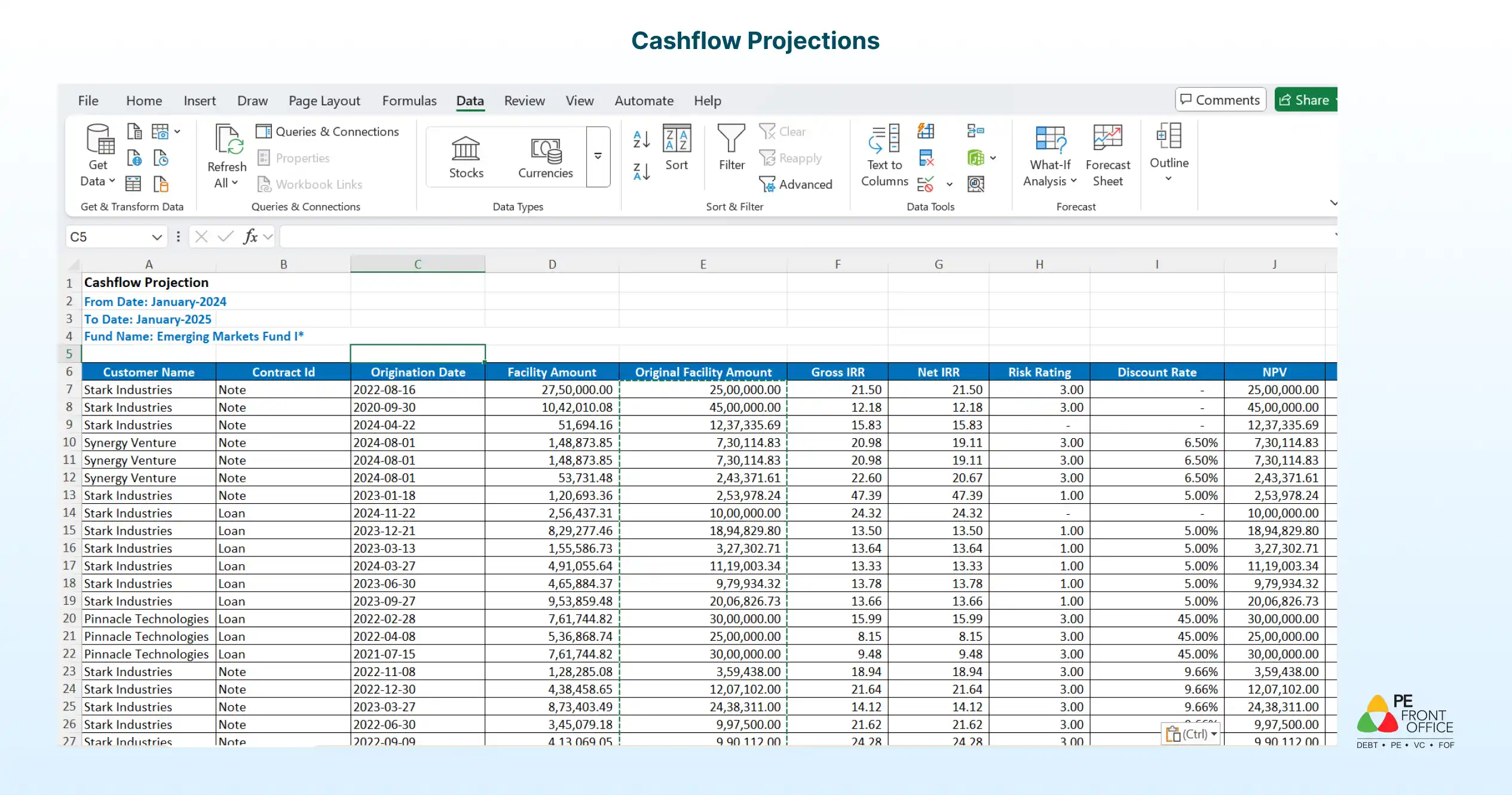Click inside the formula bar
Screen dimensions: 1512x795
807,237
